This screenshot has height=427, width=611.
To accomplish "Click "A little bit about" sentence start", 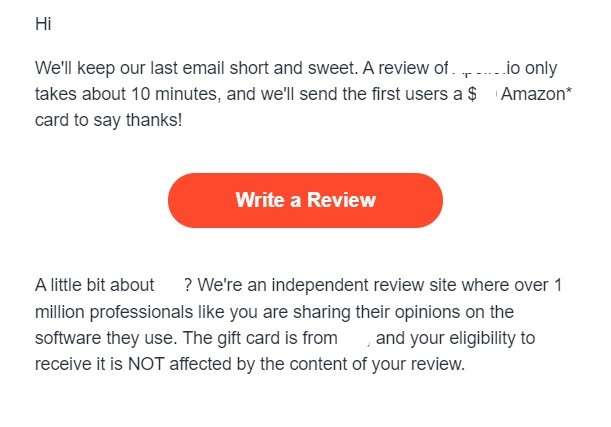I will tap(95, 285).
